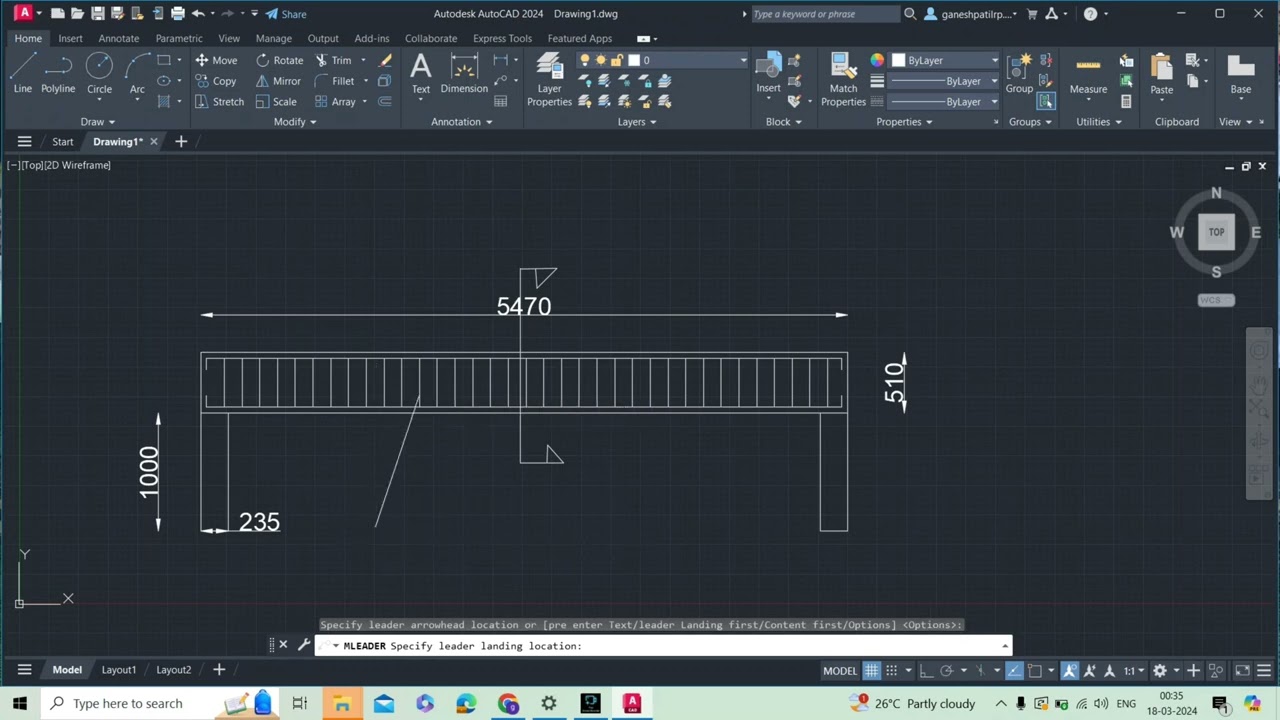Image resolution: width=1280 pixels, height=720 pixels.
Task: Switch to Layout1 tab
Action: (x=118, y=670)
